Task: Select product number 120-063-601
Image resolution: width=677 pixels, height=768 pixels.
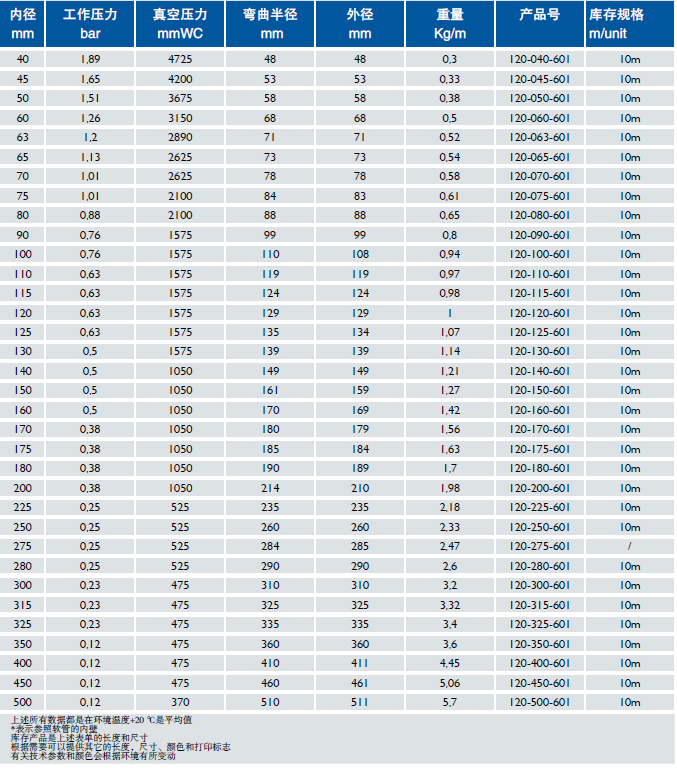Action: [539, 137]
